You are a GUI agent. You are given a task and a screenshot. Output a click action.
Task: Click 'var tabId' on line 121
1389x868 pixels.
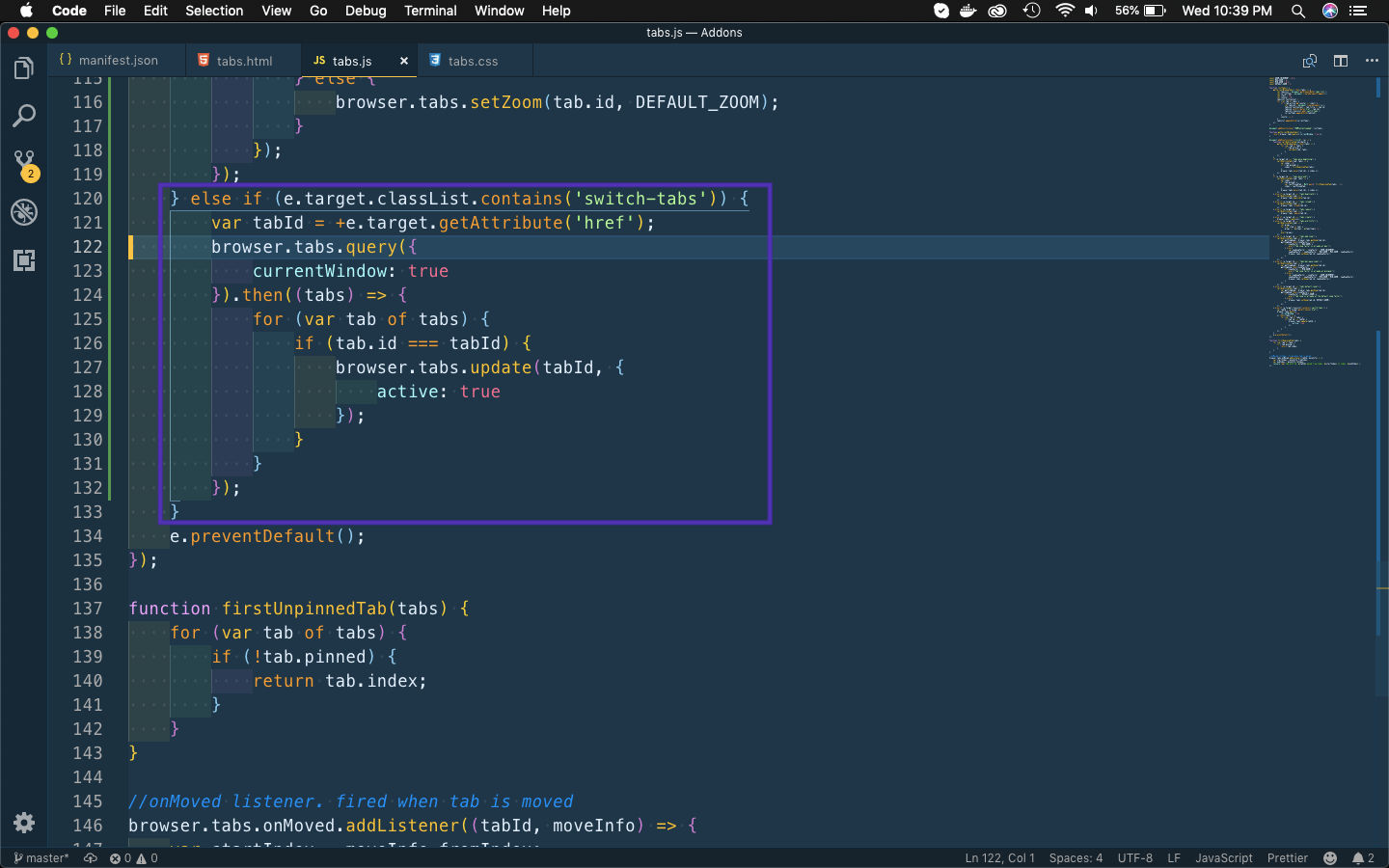click(x=258, y=223)
